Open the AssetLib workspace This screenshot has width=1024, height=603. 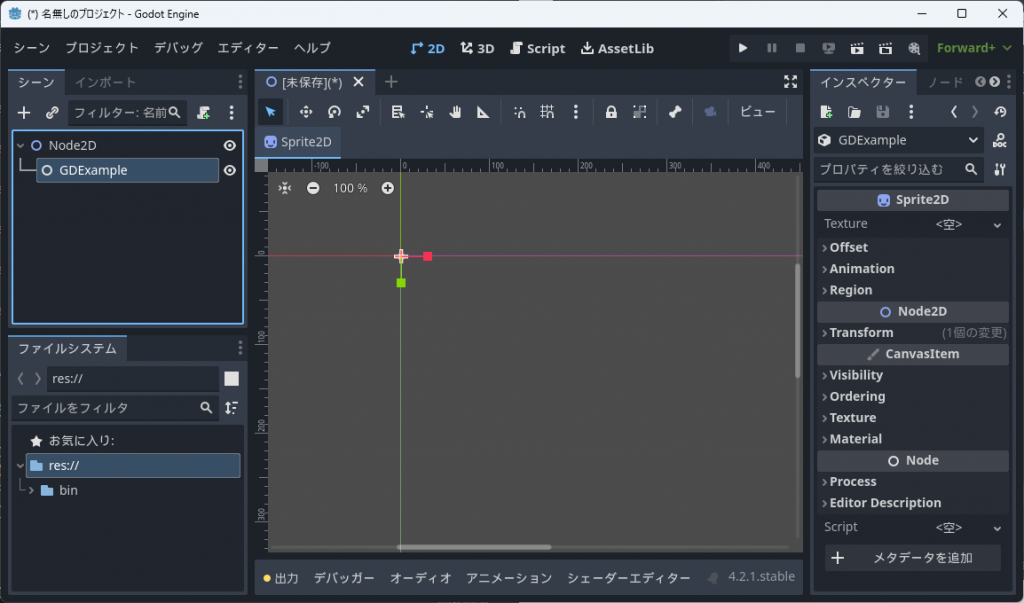coord(617,48)
